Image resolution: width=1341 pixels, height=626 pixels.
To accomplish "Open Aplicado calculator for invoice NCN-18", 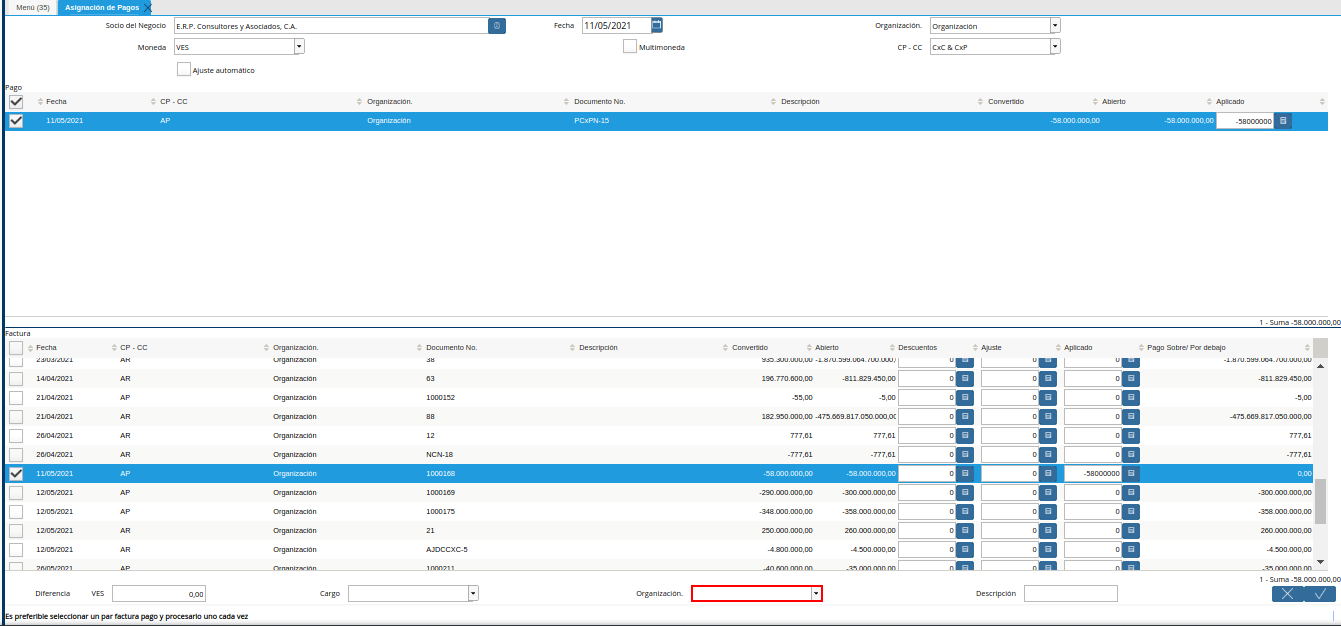I will coord(1131,455).
